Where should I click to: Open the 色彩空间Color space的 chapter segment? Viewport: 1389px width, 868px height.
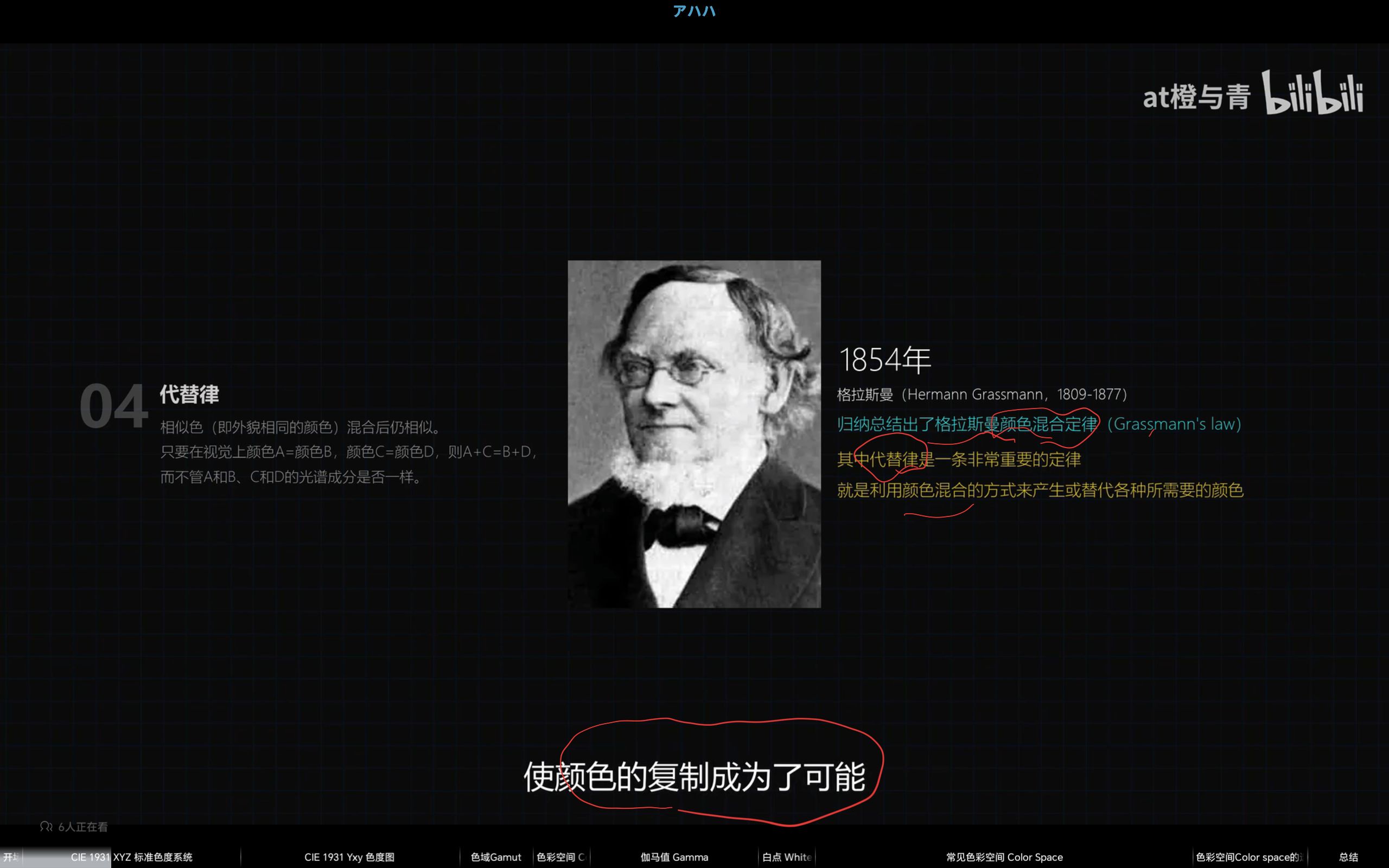(1248, 857)
